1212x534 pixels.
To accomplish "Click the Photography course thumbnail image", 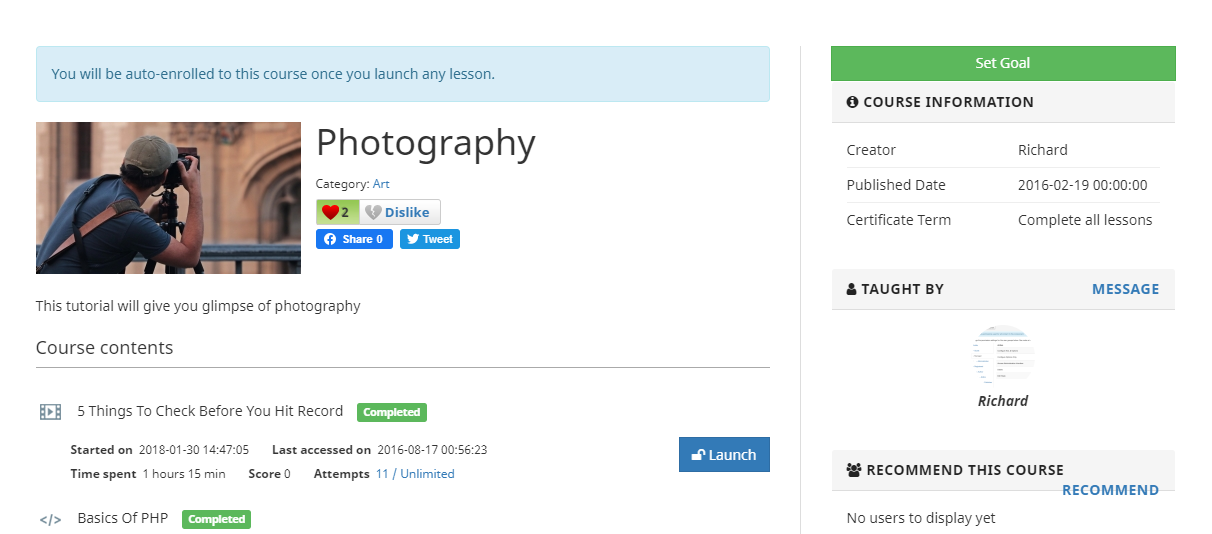I will 168,198.
